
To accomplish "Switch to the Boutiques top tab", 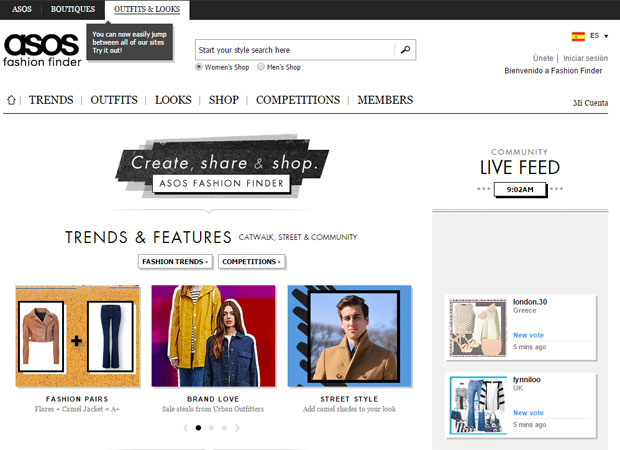I will click(x=73, y=9).
